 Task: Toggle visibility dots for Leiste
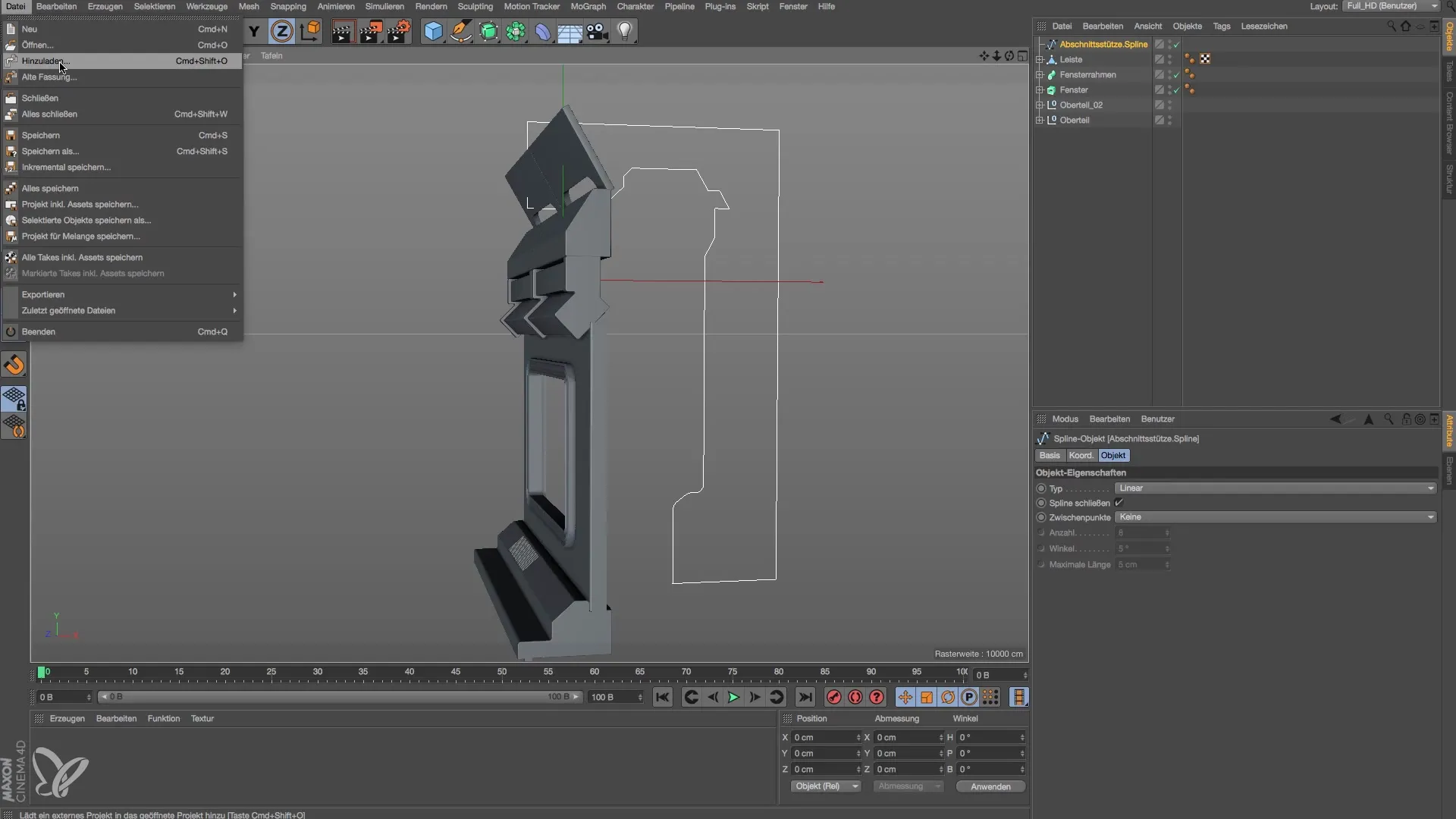[1169, 59]
